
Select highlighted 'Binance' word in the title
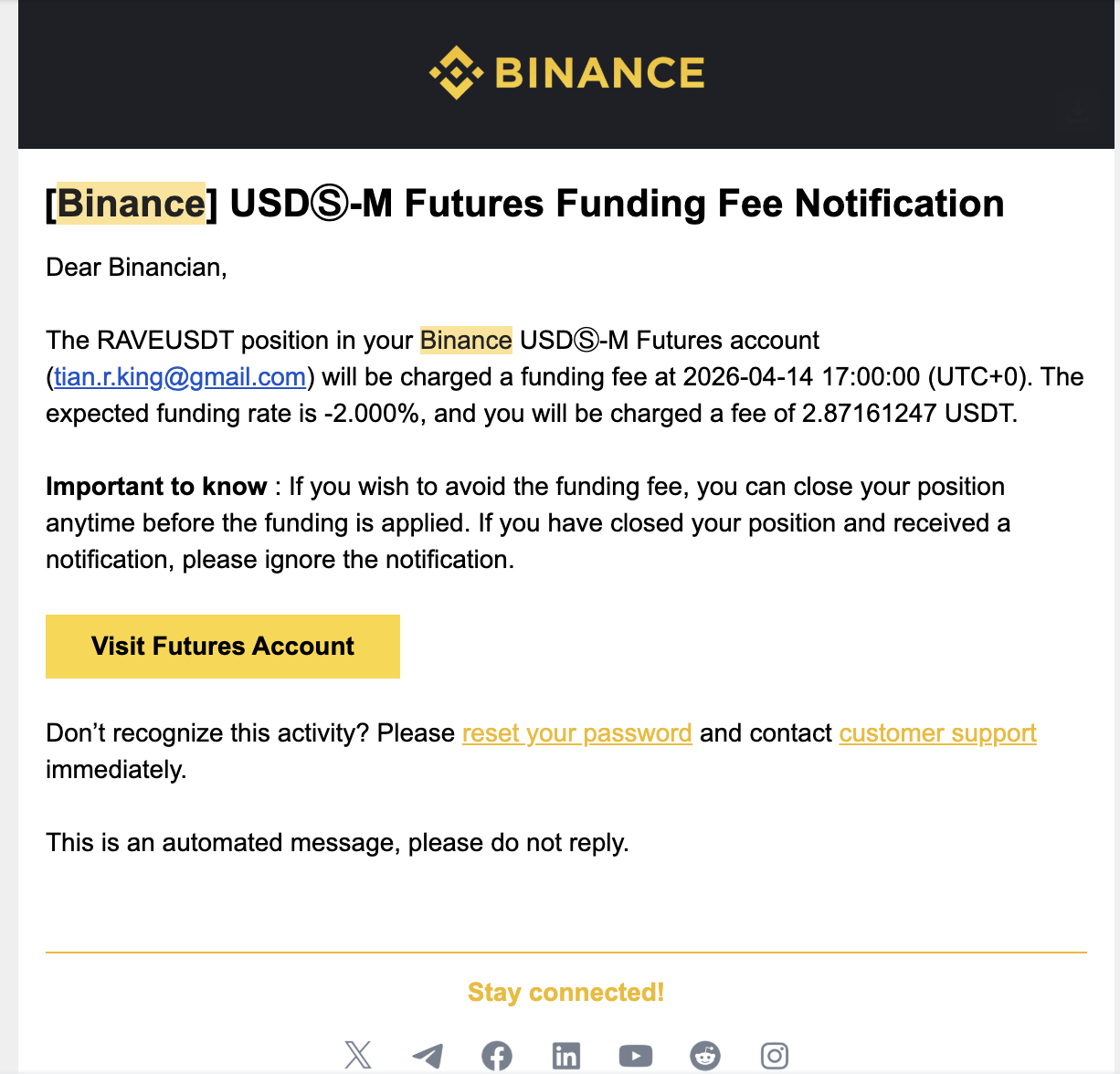[x=132, y=204]
